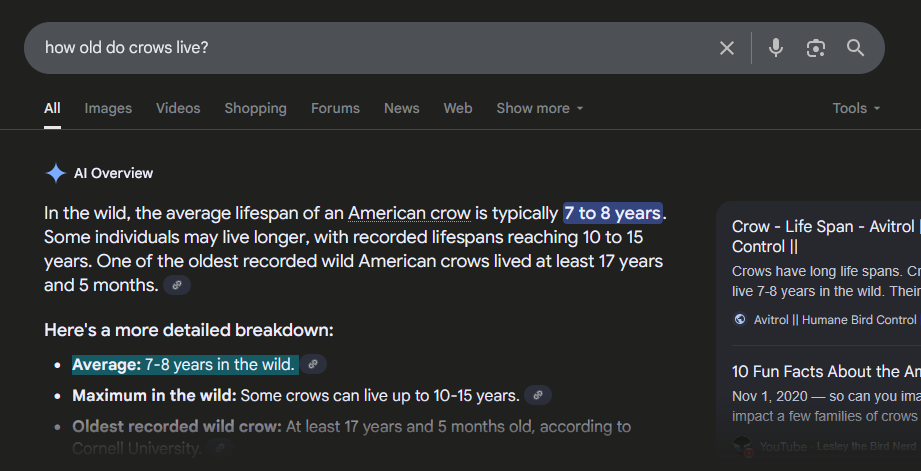Viewport: 921px width, 471px height.
Task: Open '10 Fun Facts About the Am...' result
Action: tap(826, 371)
